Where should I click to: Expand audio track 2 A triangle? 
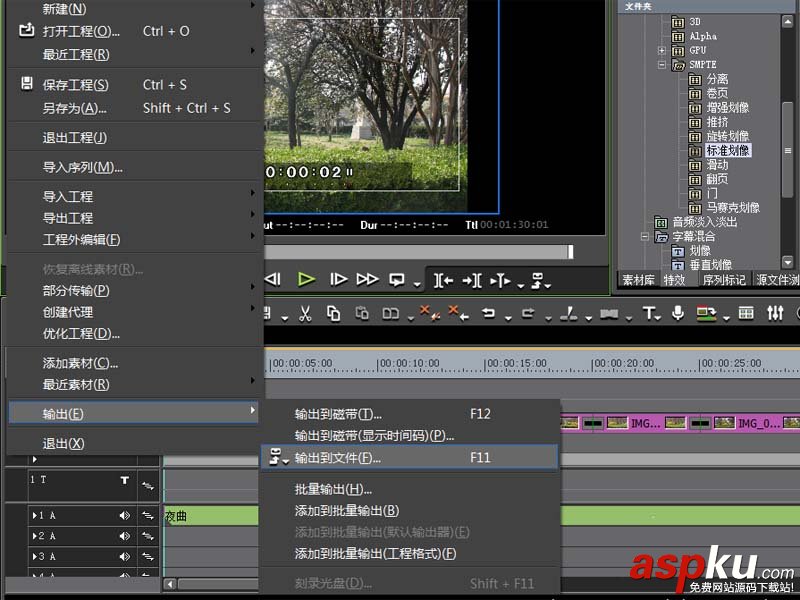[35, 536]
